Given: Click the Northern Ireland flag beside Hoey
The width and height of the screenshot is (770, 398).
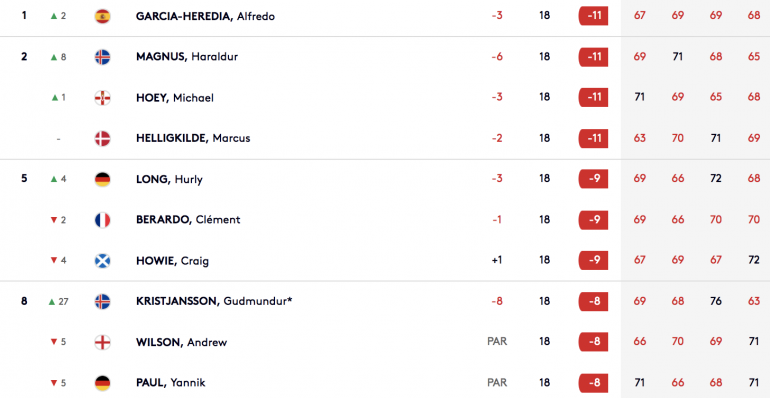Looking at the screenshot, I should pyautogui.click(x=102, y=98).
